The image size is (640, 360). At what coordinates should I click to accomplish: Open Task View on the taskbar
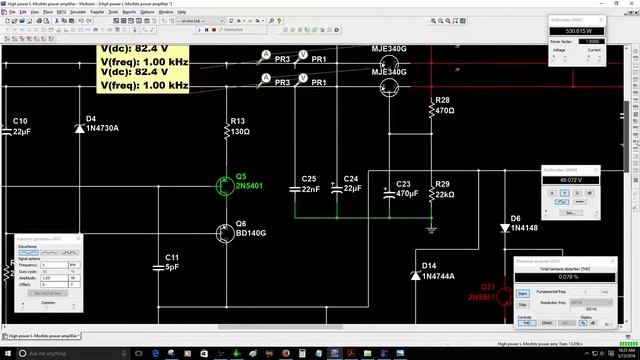tap(138, 353)
